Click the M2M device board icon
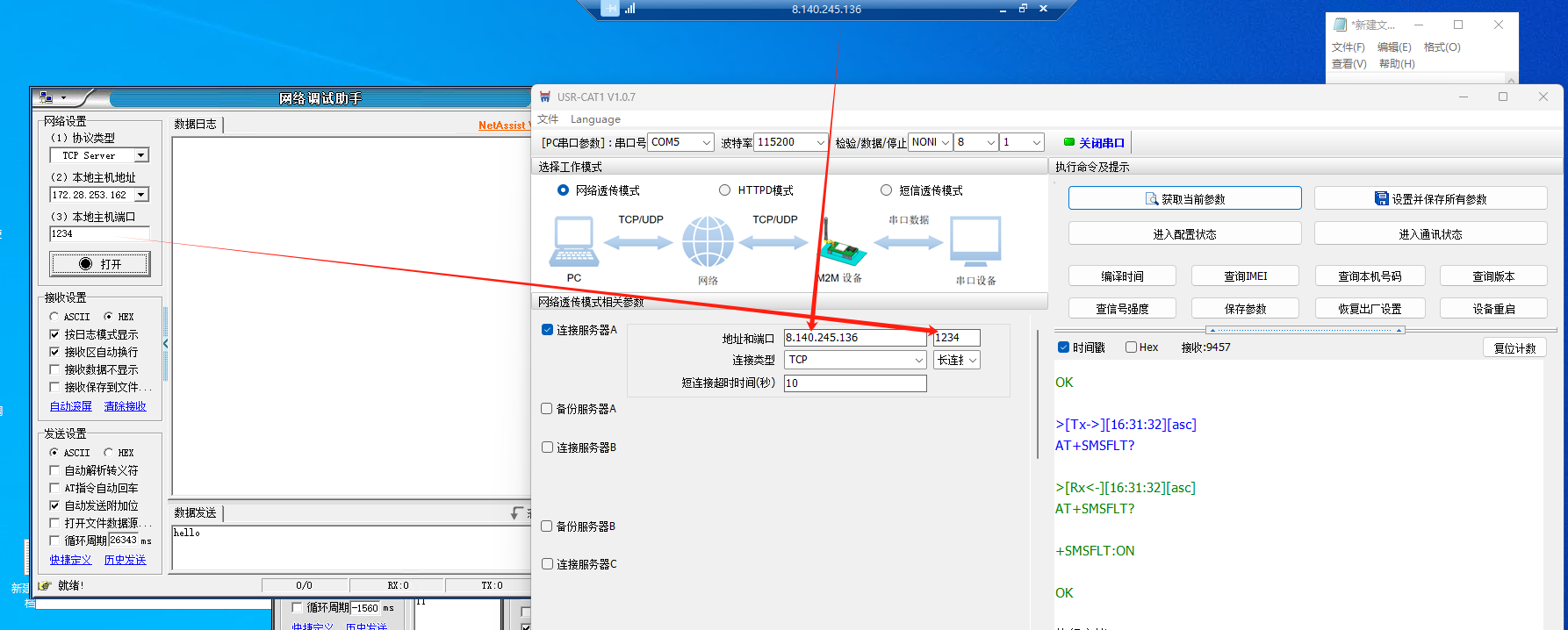Viewport: 1568px width, 630px height. pos(843,243)
